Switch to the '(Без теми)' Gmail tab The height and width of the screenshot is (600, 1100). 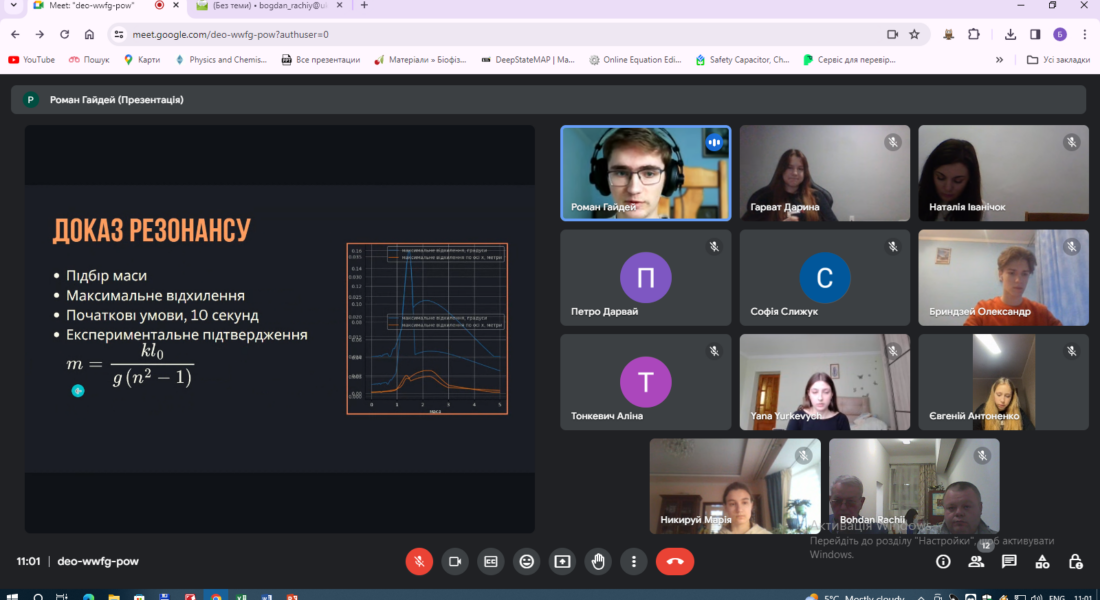[x=260, y=6]
